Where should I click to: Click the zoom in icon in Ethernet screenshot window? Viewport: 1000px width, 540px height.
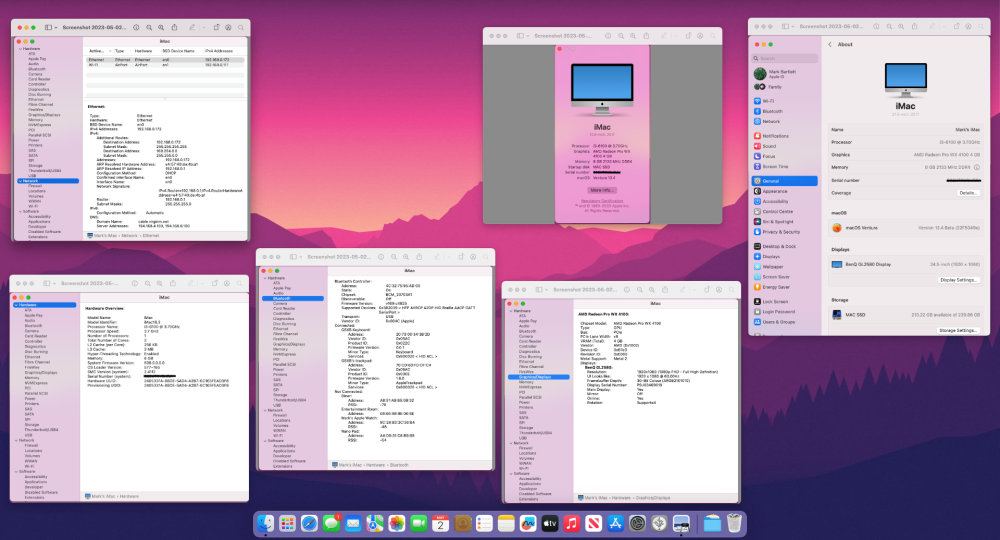161,27
